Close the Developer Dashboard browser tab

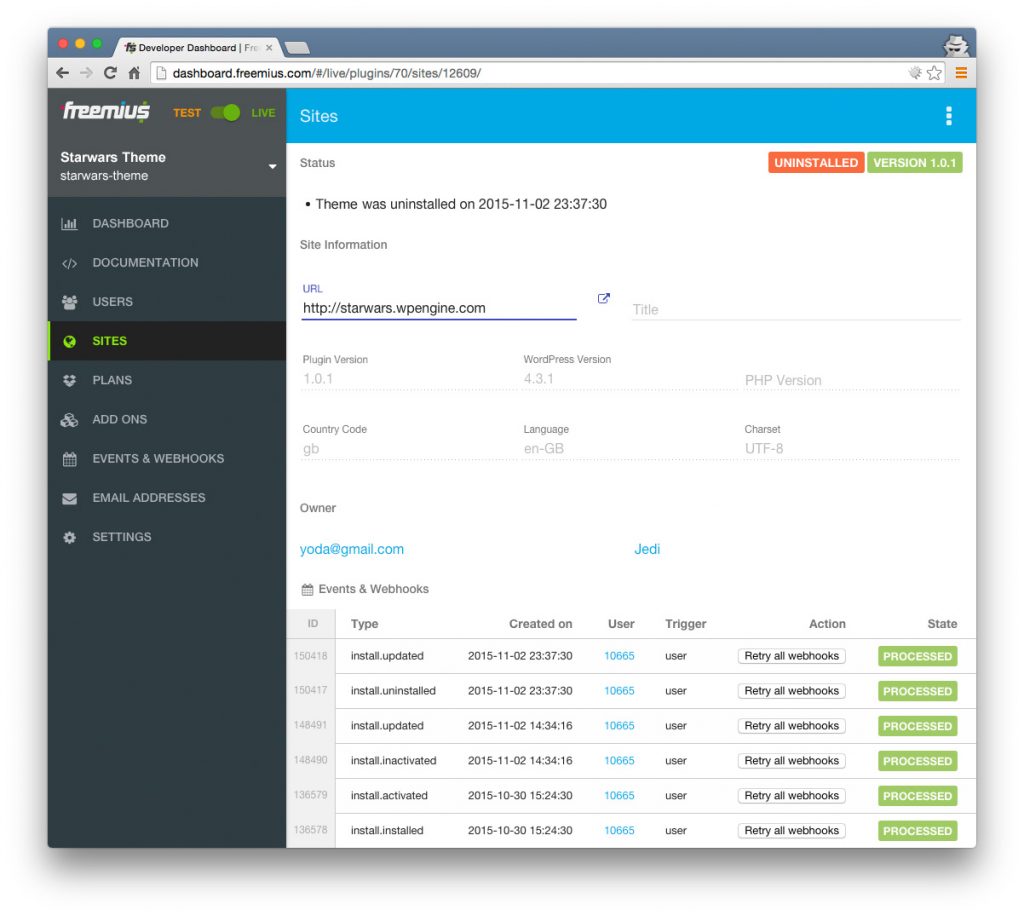click(x=269, y=48)
